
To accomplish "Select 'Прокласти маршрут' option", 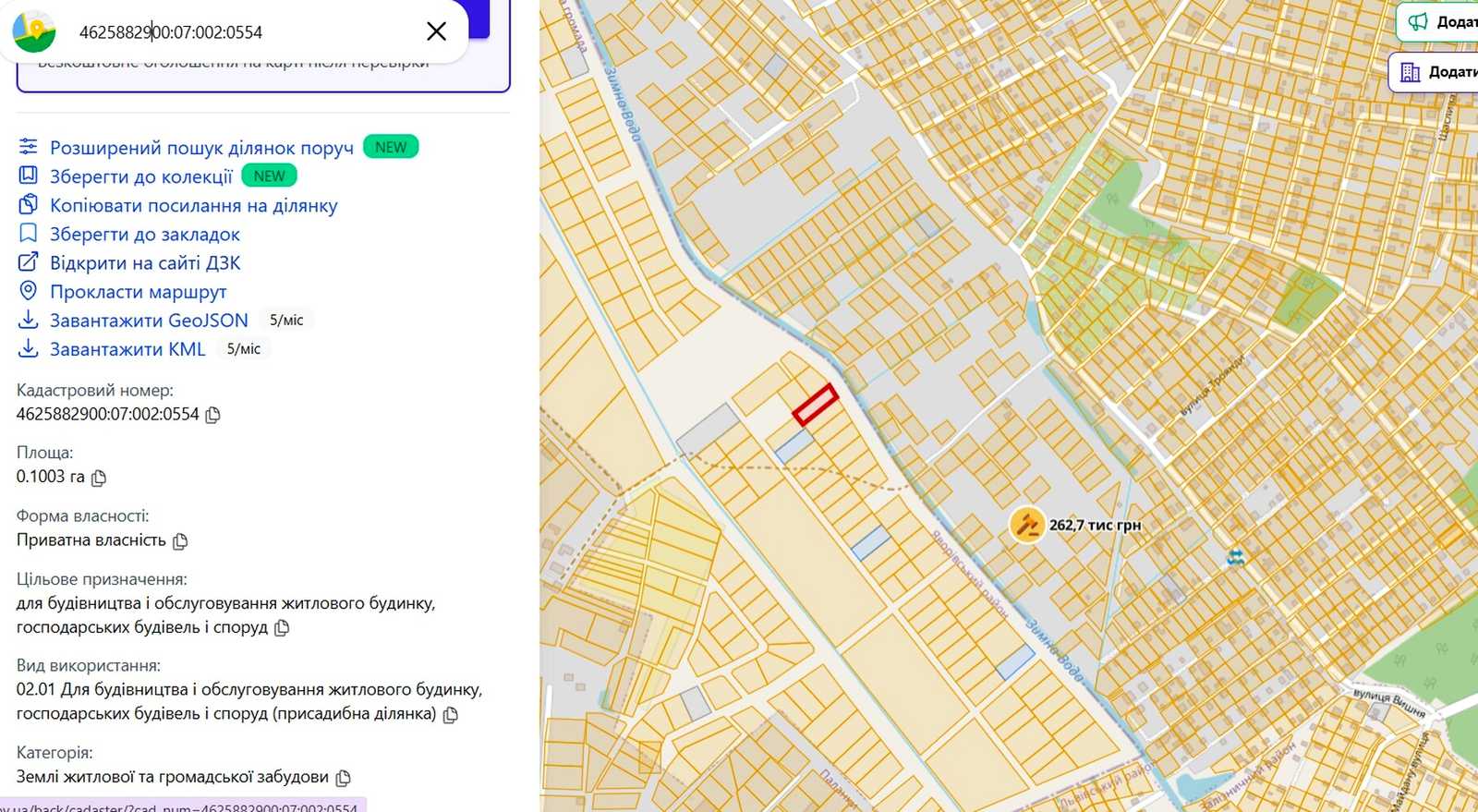I will [139, 292].
